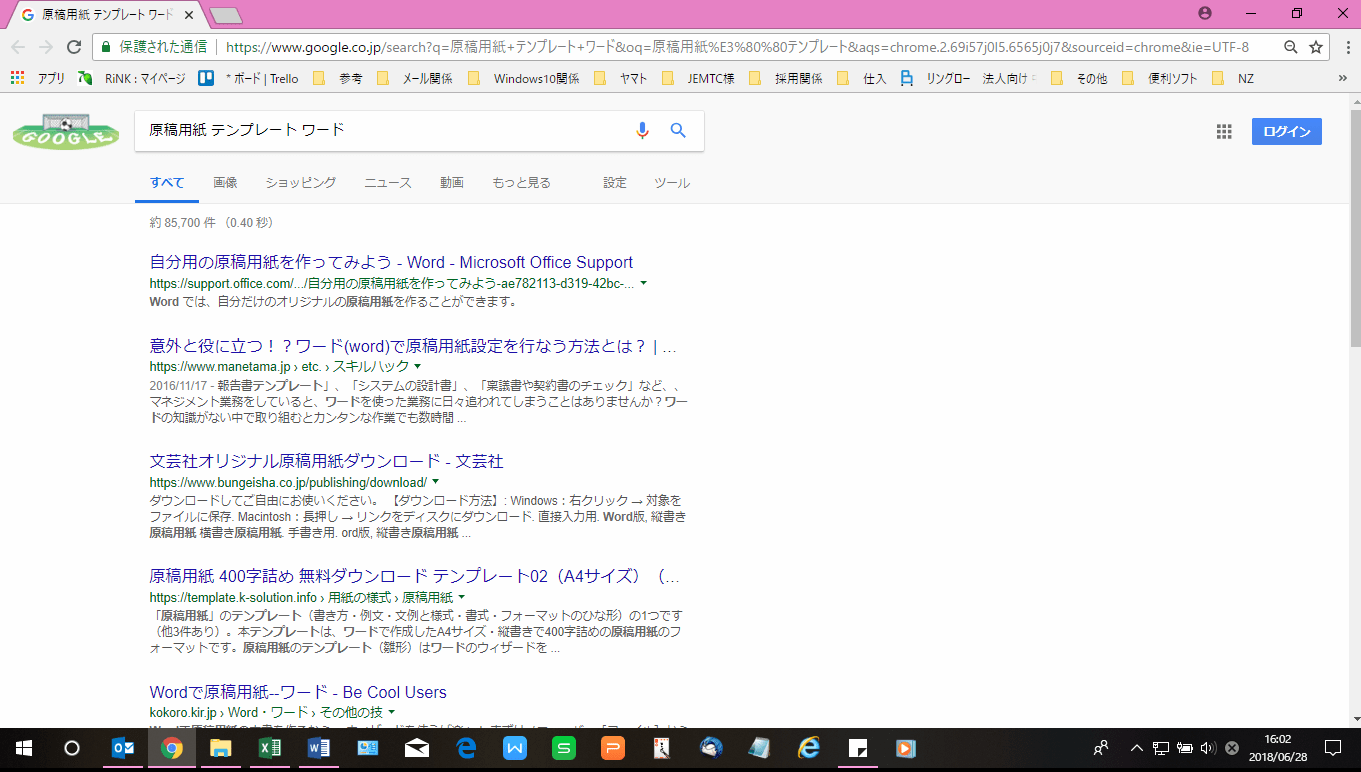Screen dimensions: 1361x772
Task: Open the Google doodle logo
Action: 65,131
